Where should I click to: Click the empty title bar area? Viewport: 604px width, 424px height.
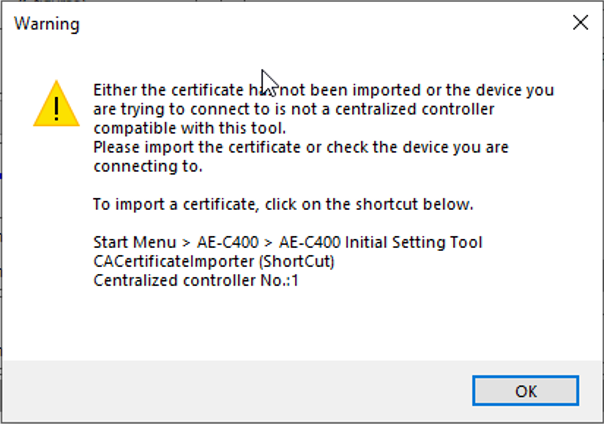(x=300, y=22)
